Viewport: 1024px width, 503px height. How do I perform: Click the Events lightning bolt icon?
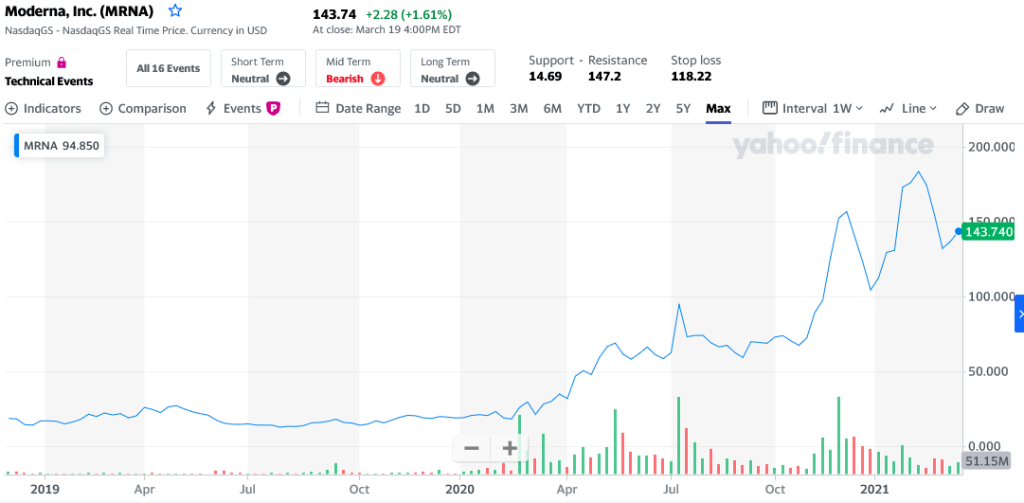[x=211, y=108]
